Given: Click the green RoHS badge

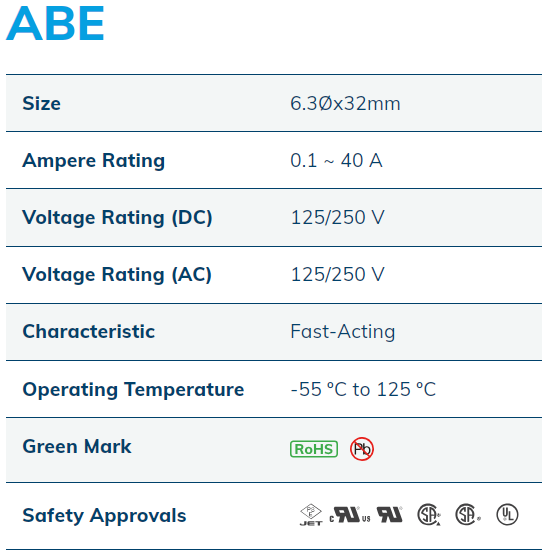Looking at the screenshot, I should coord(314,449).
